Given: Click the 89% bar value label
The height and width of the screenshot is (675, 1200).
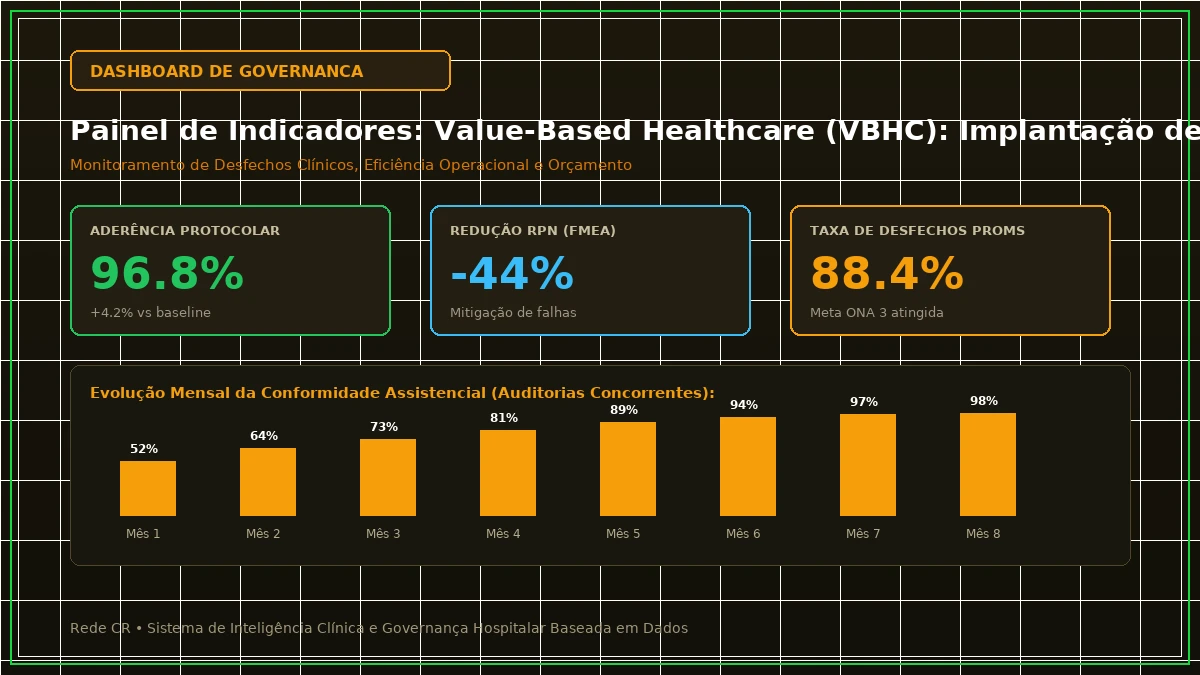Looking at the screenshot, I should [624, 410].
